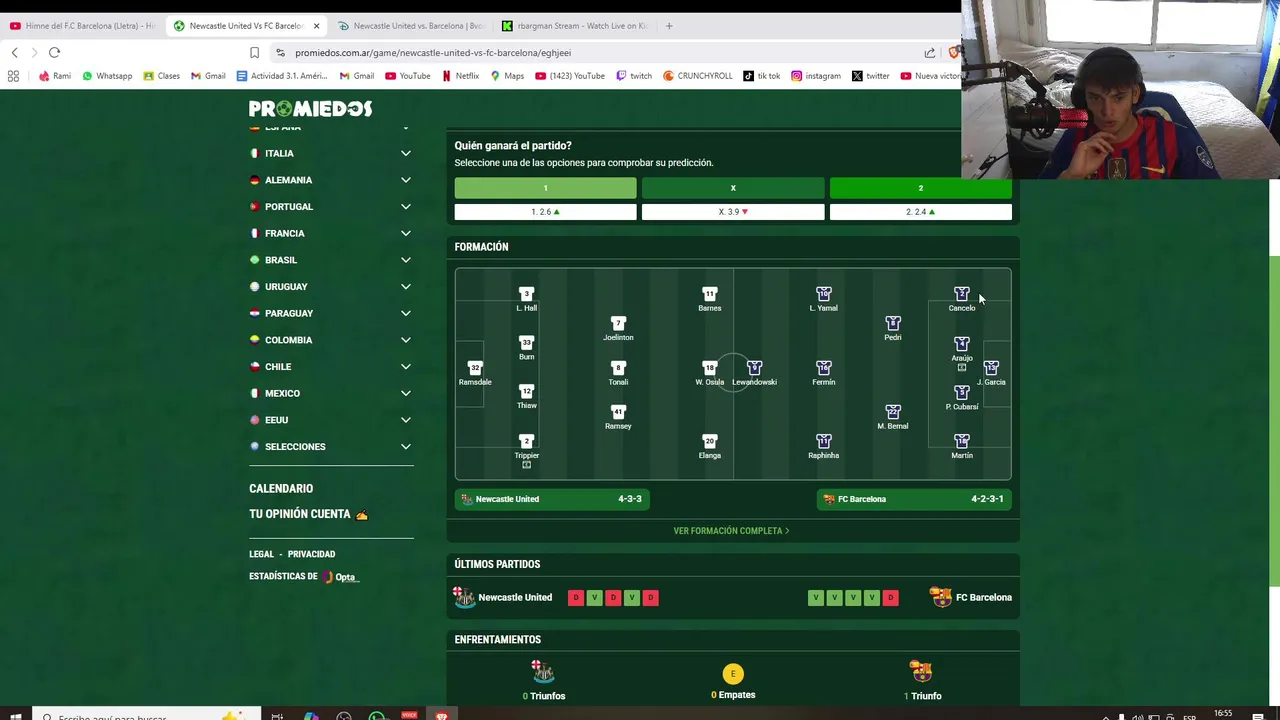Select Joelinton's number 7 shirt
The width and height of the screenshot is (1280, 720).
[x=618, y=323]
